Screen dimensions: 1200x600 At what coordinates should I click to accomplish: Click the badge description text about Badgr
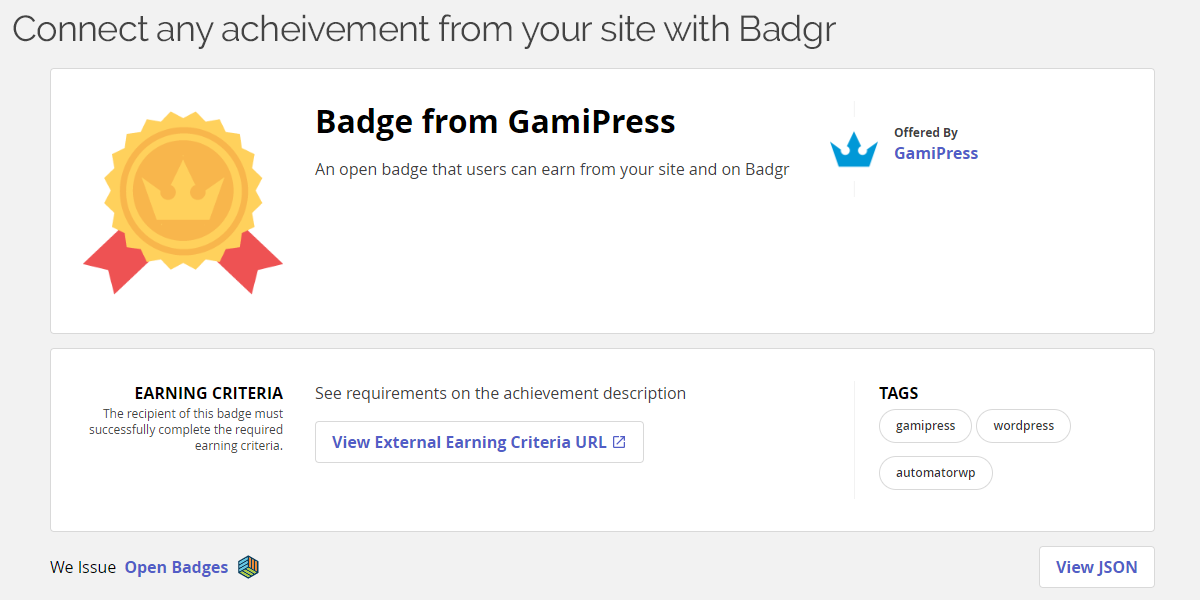point(552,169)
